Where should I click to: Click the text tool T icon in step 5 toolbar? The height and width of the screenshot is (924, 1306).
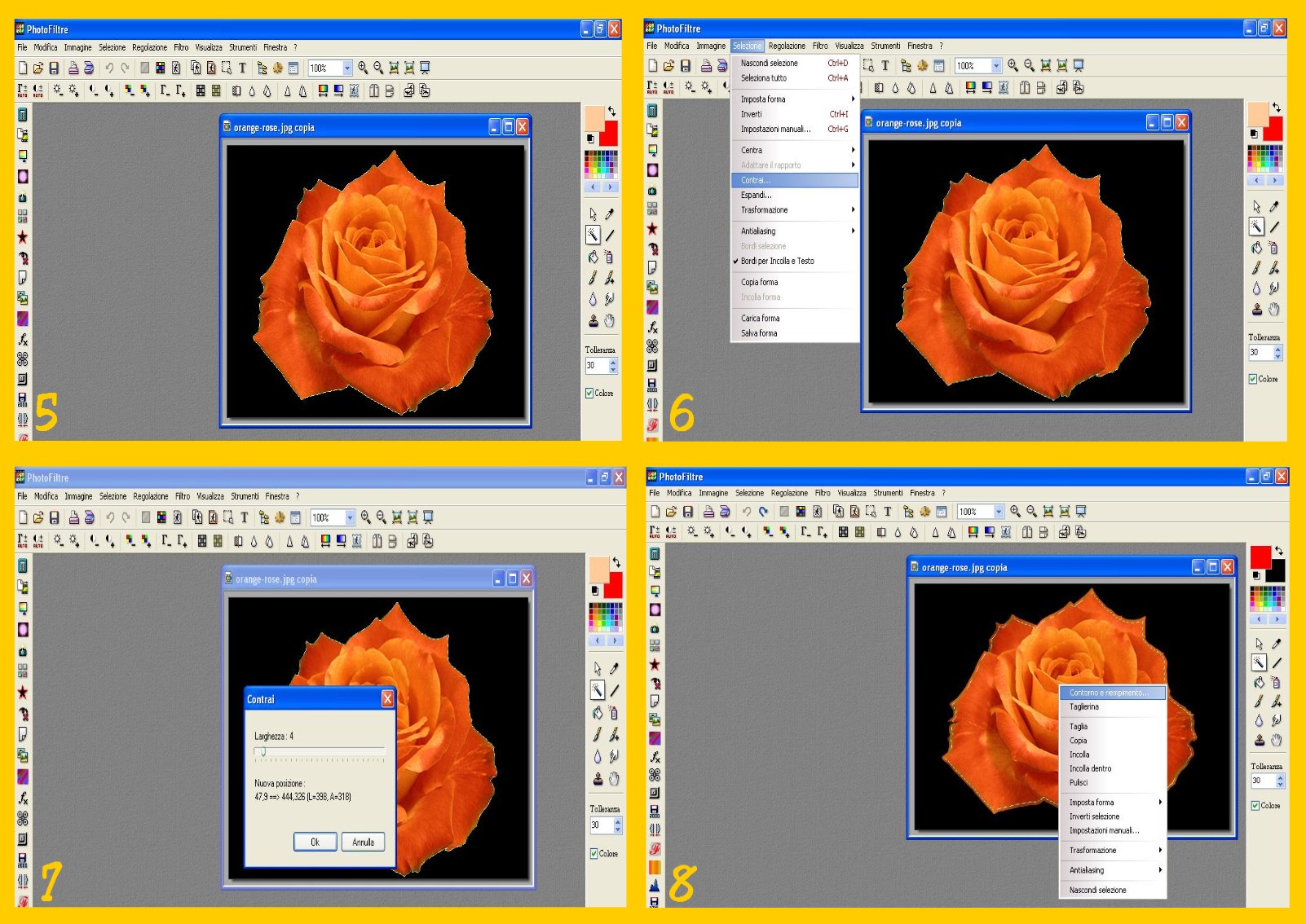click(242, 68)
